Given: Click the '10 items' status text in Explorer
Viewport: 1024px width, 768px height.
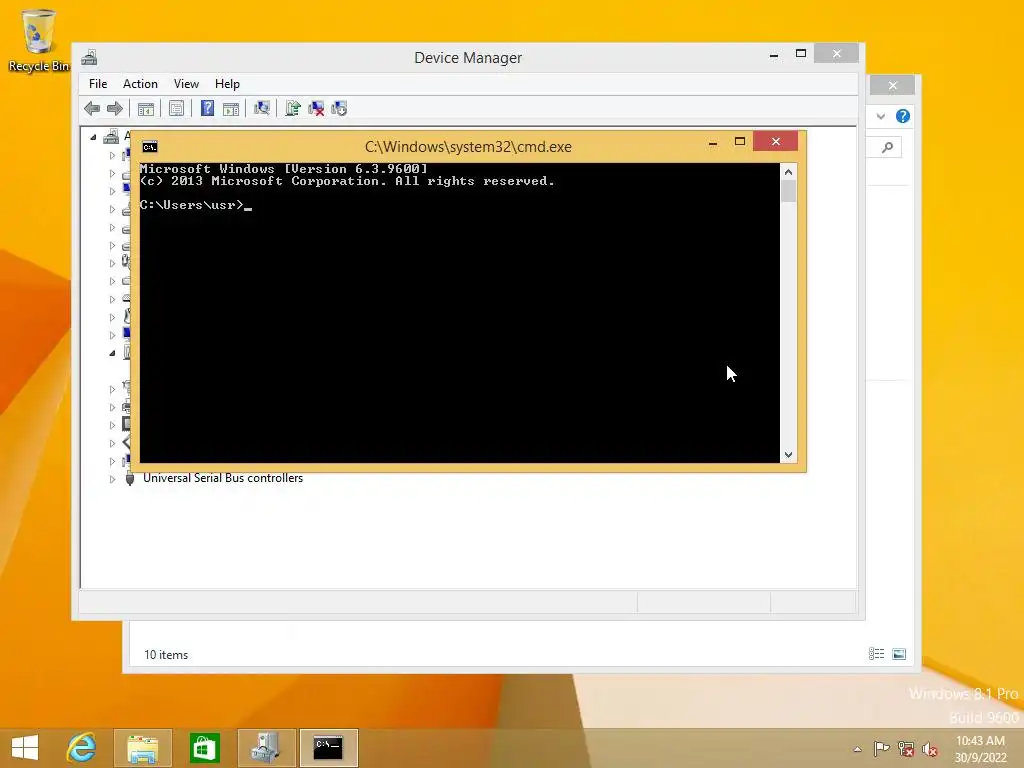Looking at the screenshot, I should pos(166,654).
